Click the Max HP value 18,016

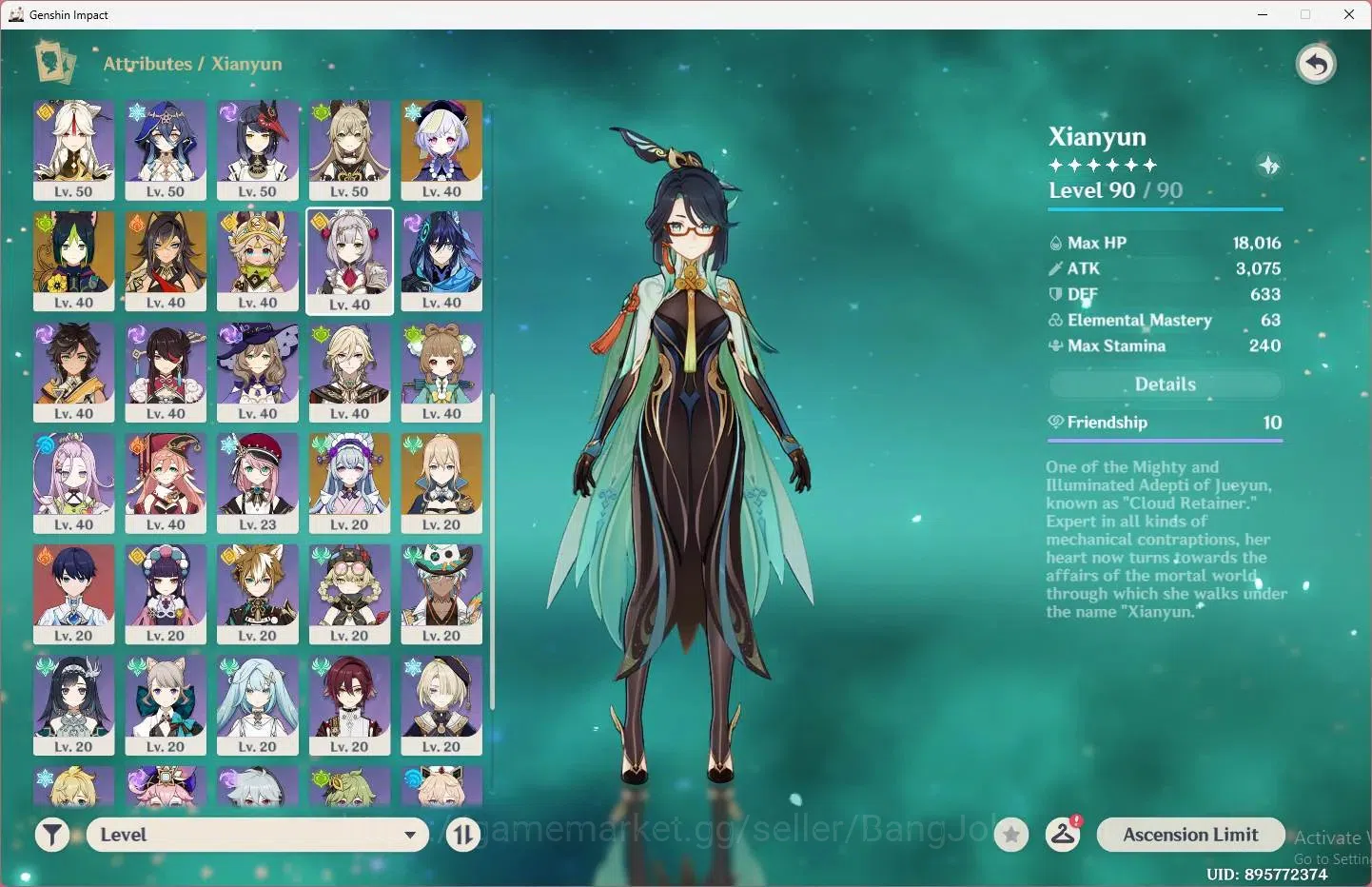pyautogui.click(x=1257, y=244)
